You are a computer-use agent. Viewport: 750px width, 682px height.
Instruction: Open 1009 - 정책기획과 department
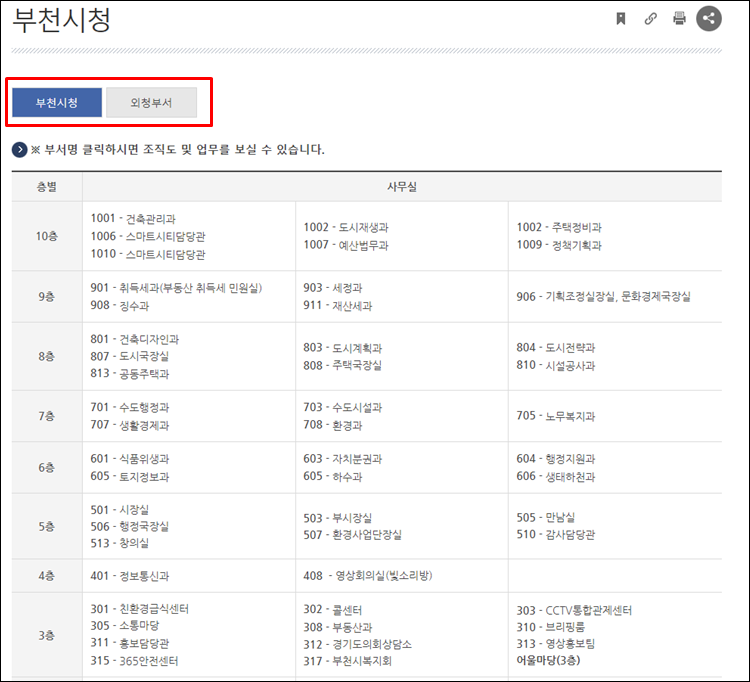(559, 245)
